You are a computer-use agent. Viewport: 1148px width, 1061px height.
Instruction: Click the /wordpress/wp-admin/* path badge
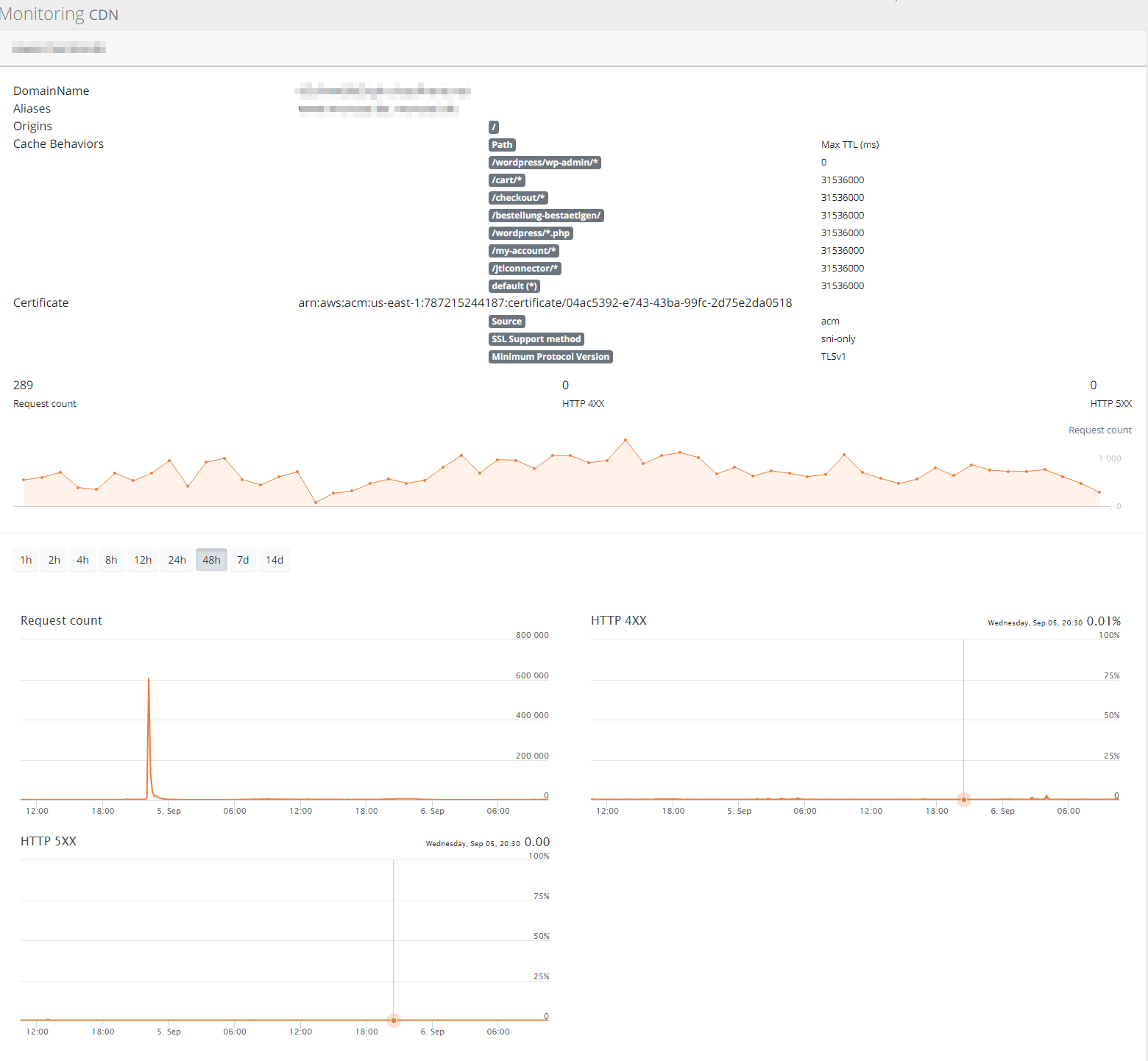[545, 163]
